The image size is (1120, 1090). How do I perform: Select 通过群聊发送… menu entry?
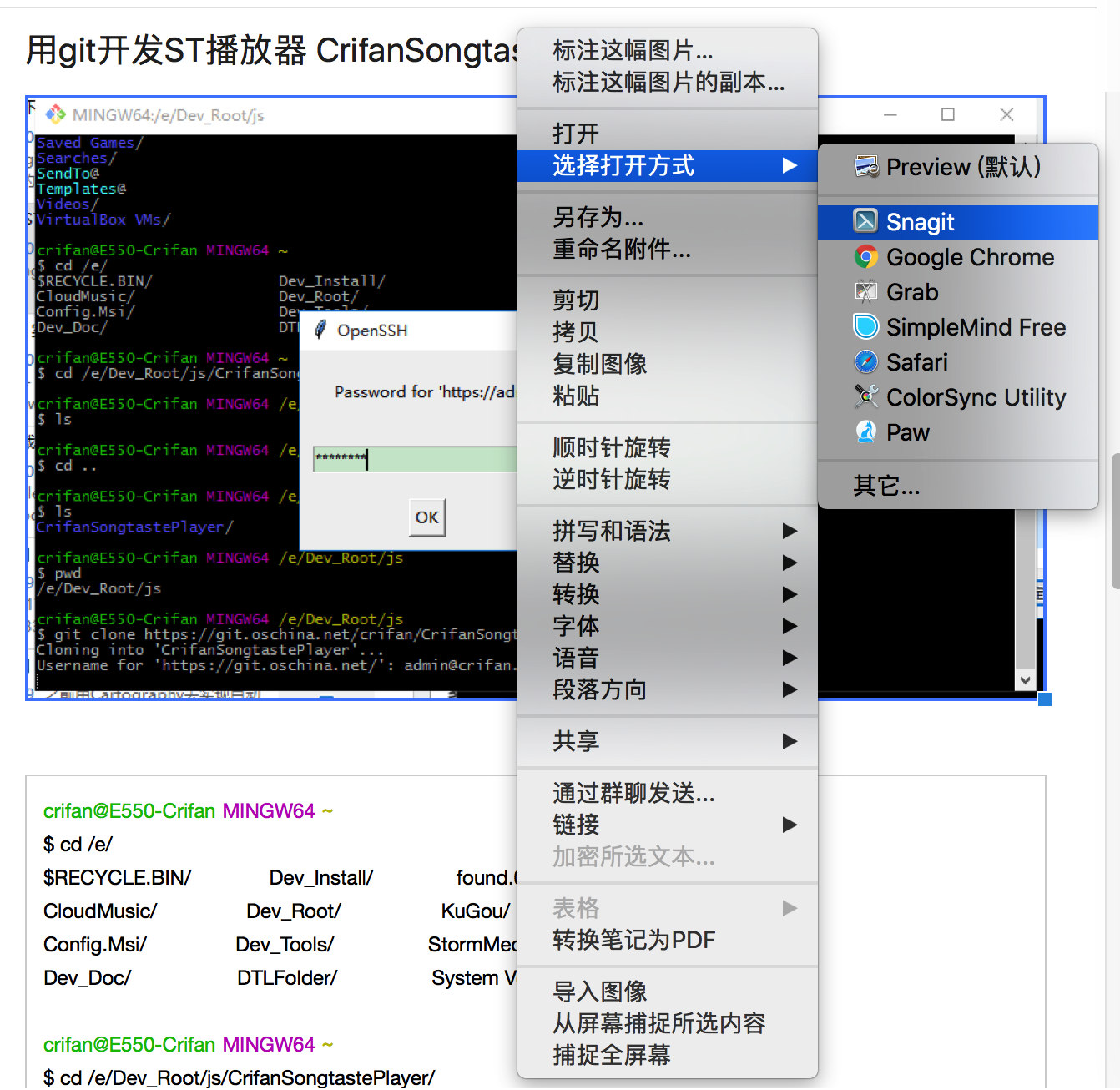pyautogui.click(x=668, y=793)
